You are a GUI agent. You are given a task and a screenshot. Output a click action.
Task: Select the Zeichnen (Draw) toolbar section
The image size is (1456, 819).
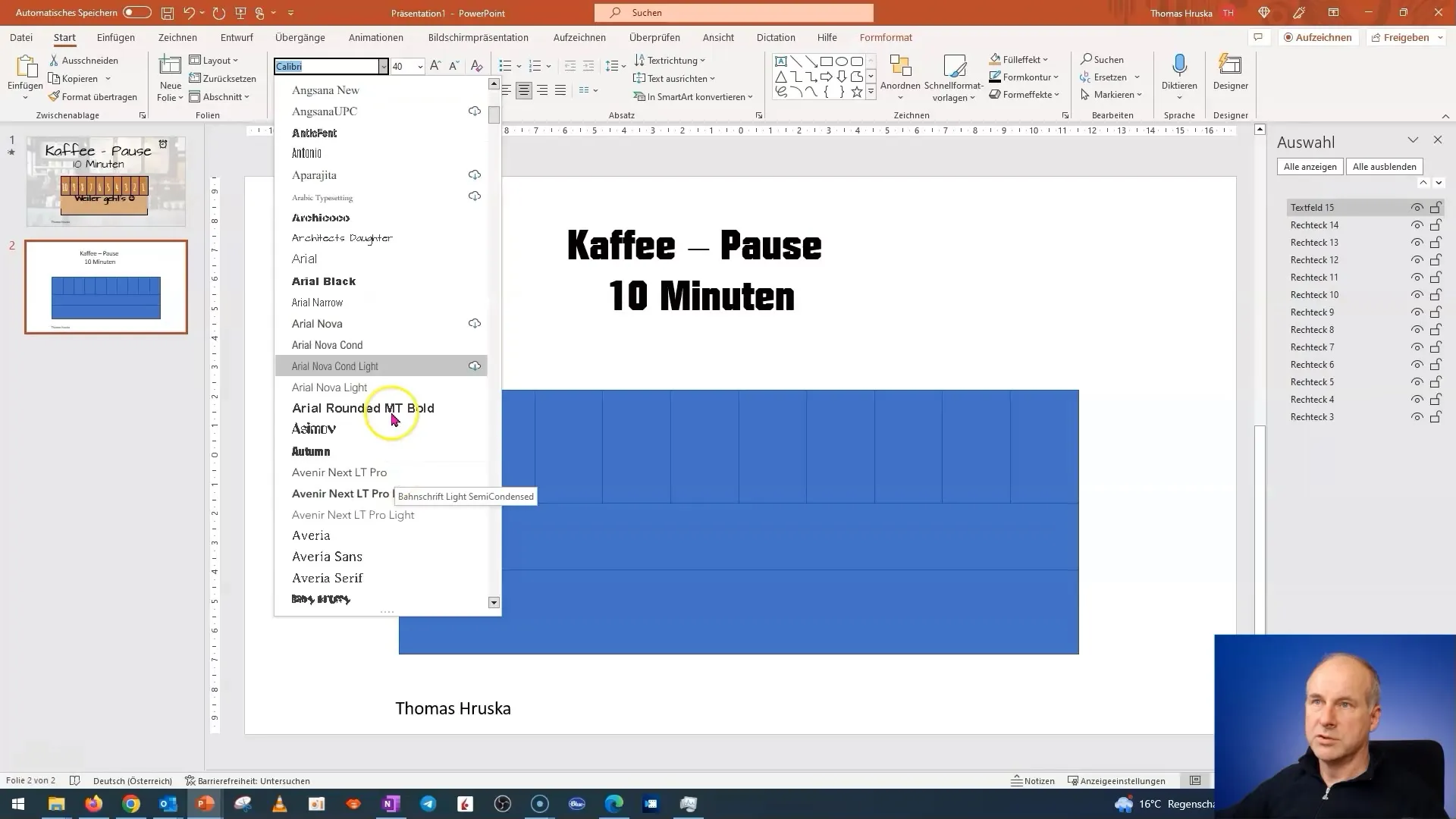pyautogui.click(x=178, y=37)
